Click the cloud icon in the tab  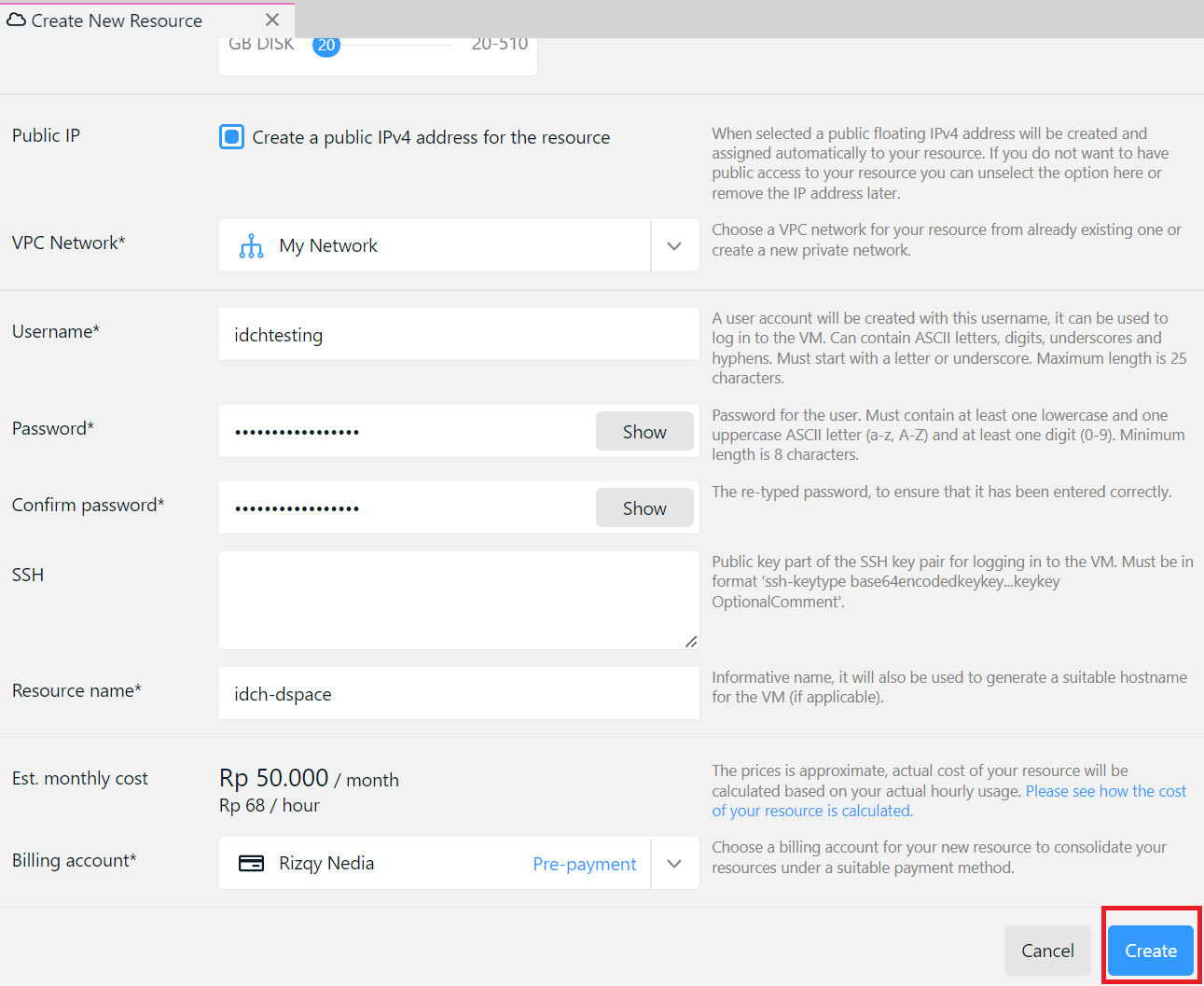16,20
